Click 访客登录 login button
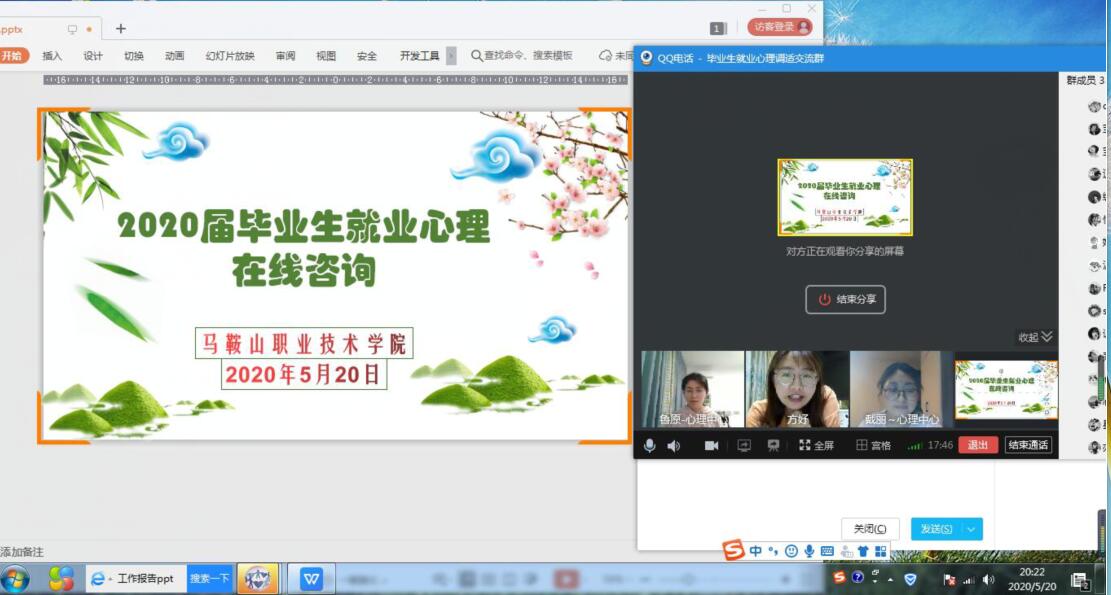 pyautogui.click(x=779, y=27)
